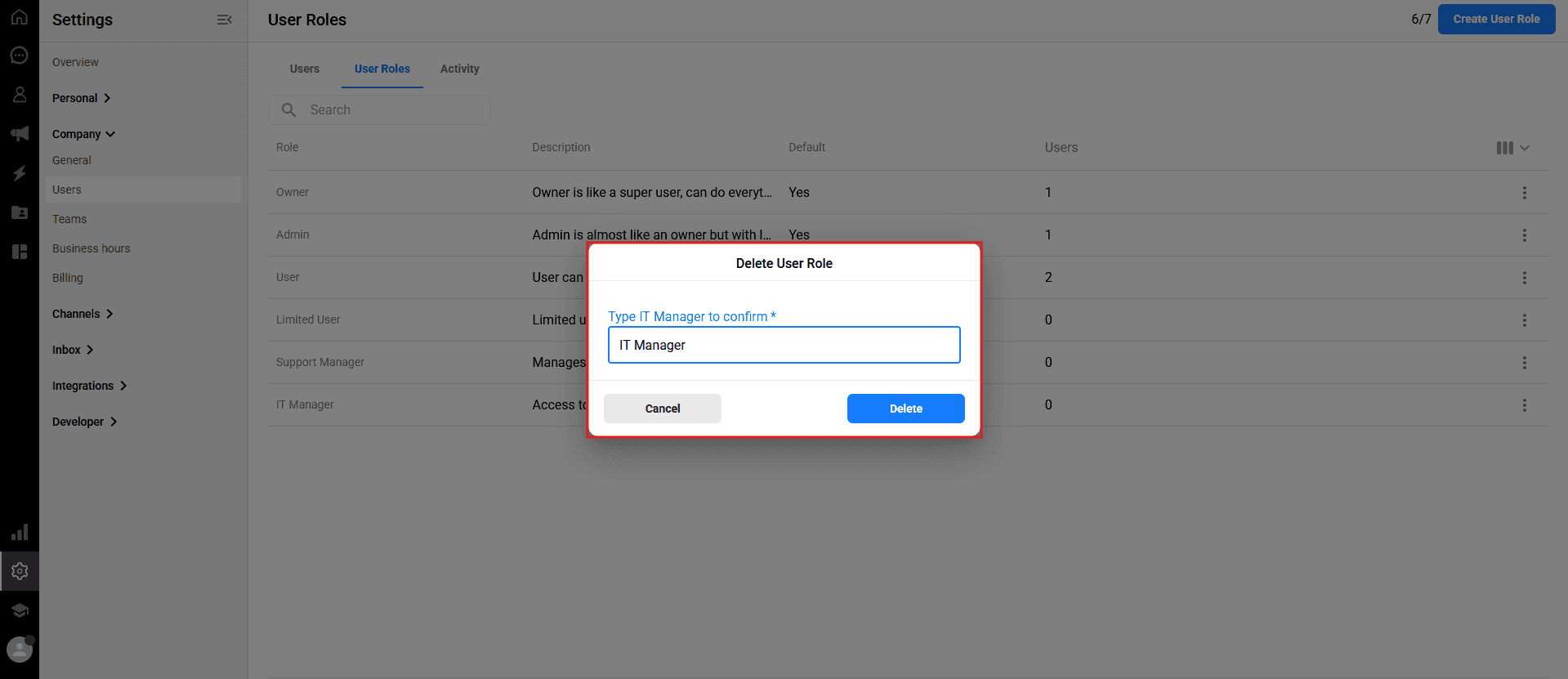Viewport: 1568px width, 679px height.
Task: Expand the Personal settings section
Action: click(x=82, y=98)
